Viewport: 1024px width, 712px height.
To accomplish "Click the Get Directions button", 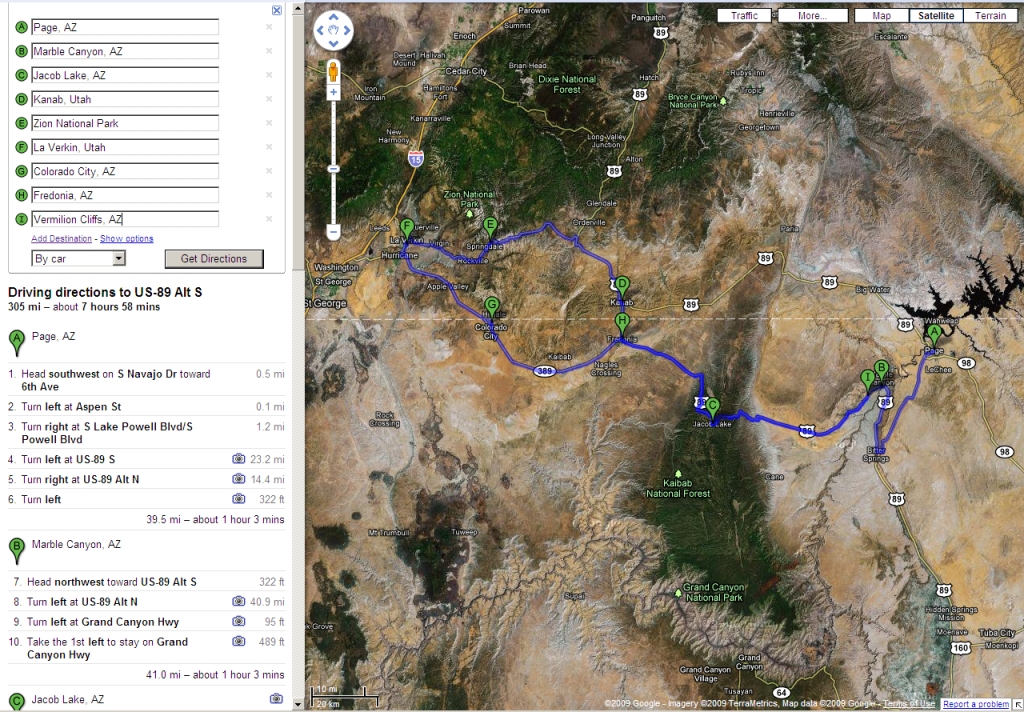I will [x=213, y=259].
